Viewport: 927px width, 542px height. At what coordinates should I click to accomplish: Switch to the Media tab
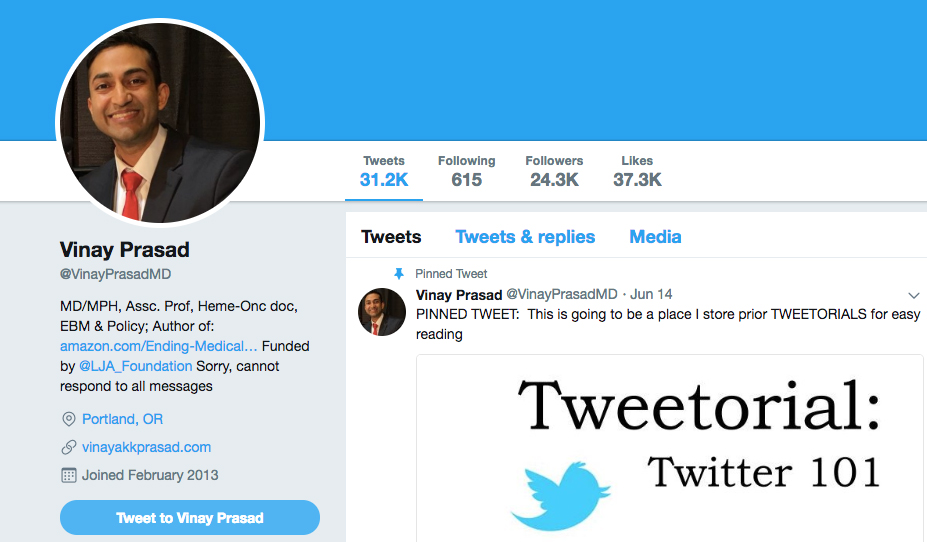(655, 237)
